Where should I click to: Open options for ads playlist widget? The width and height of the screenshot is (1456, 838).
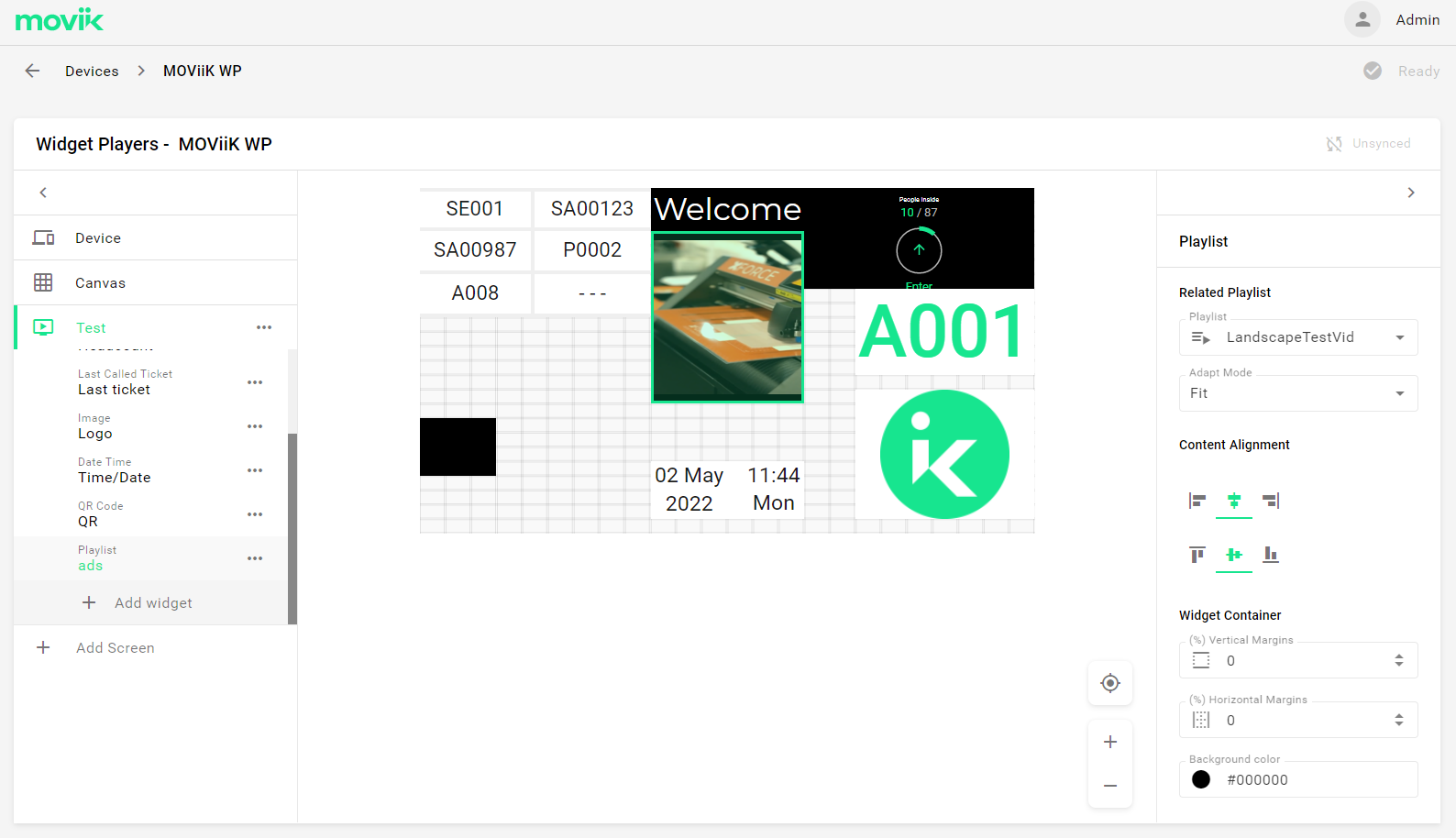pyautogui.click(x=255, y=558)
